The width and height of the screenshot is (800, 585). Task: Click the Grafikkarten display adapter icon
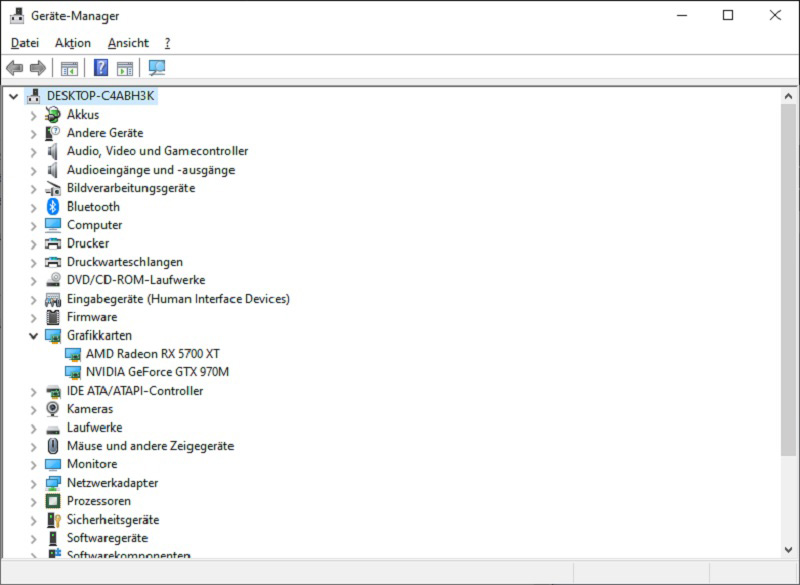(x=53, y=336)
